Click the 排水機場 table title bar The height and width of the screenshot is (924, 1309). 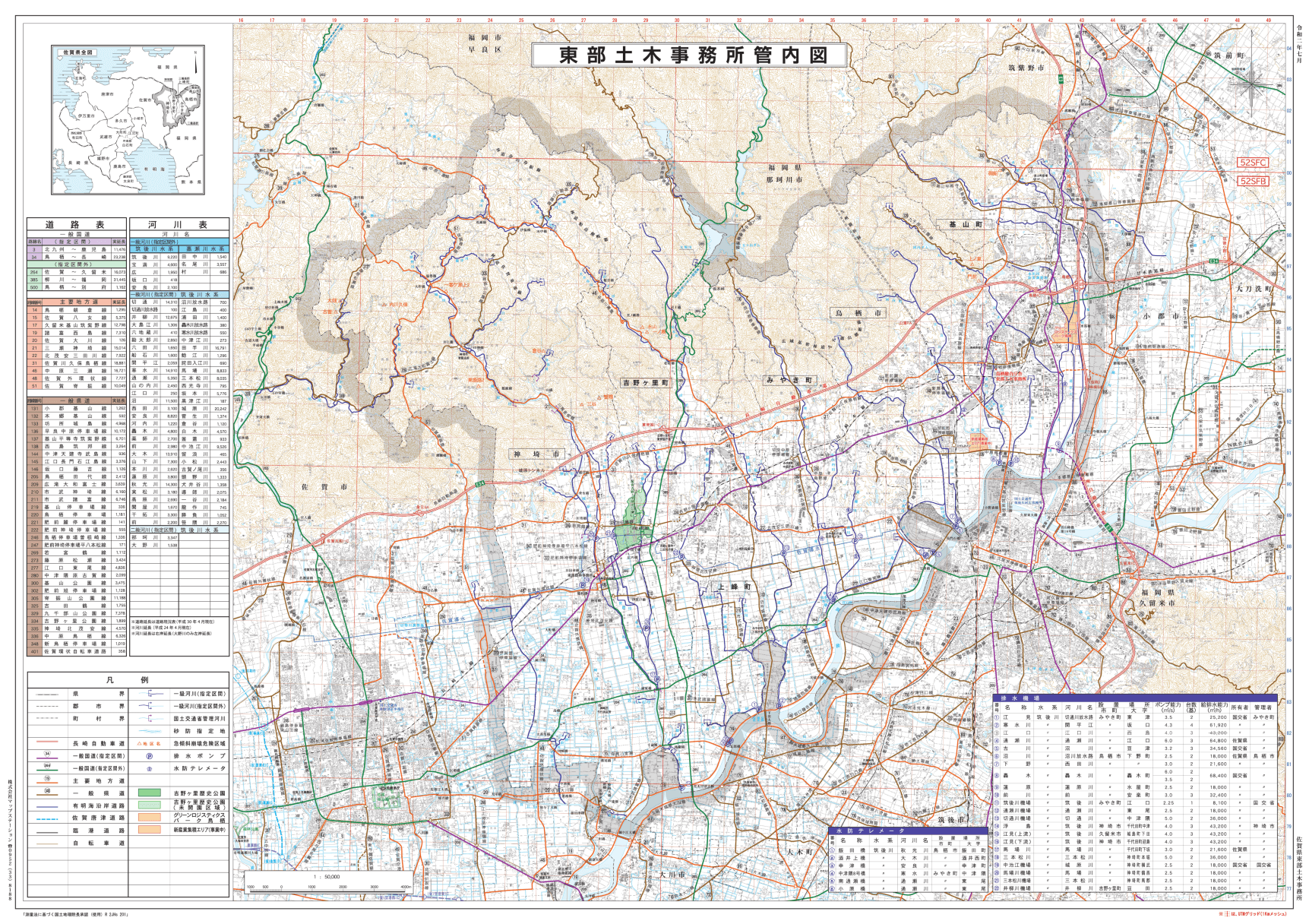pyautogui.click(x=1135, y=698)
